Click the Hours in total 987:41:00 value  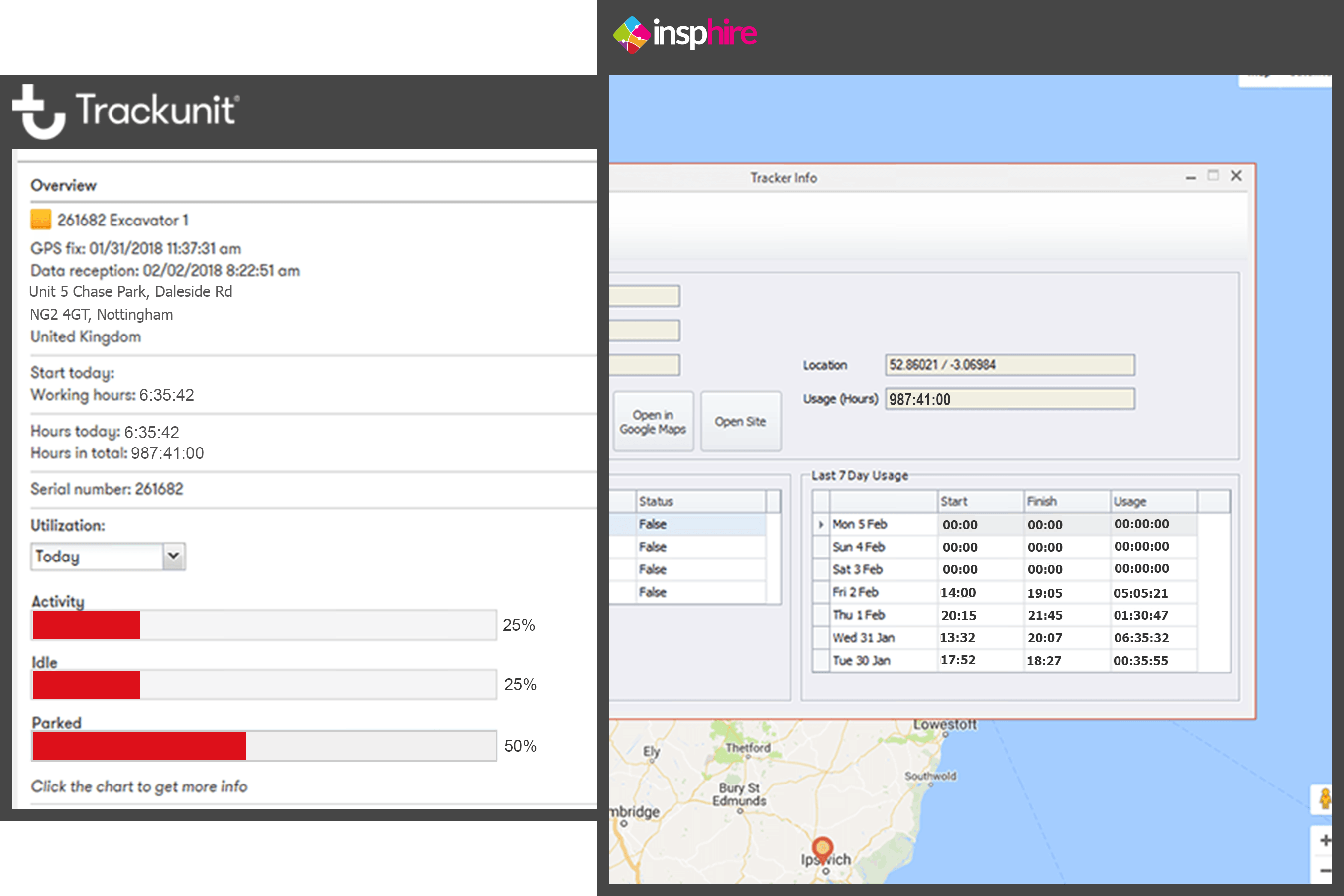167,453
